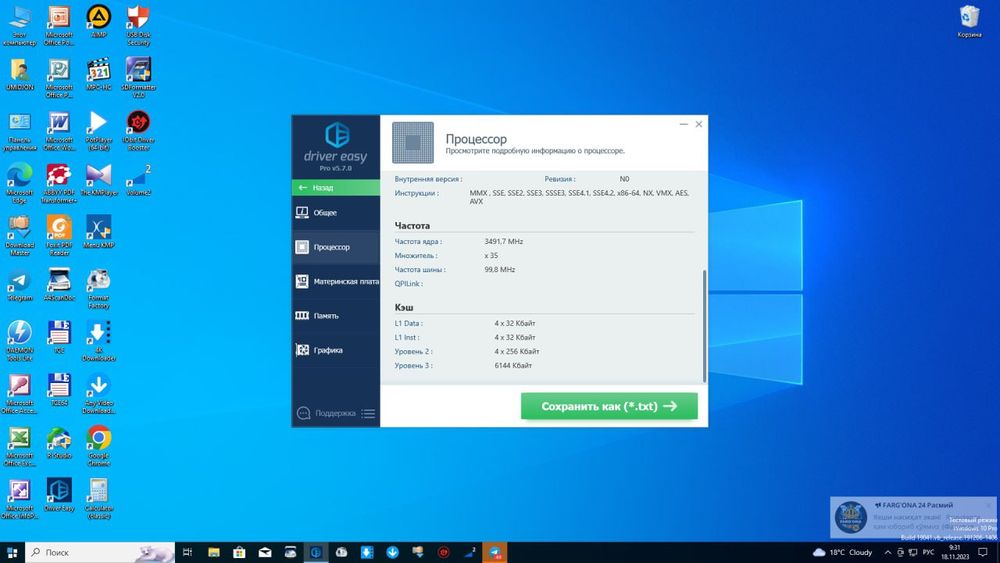Select MPC-HC desktop icon
This screenshot has height=563, width=1000.
click(98, 73)
